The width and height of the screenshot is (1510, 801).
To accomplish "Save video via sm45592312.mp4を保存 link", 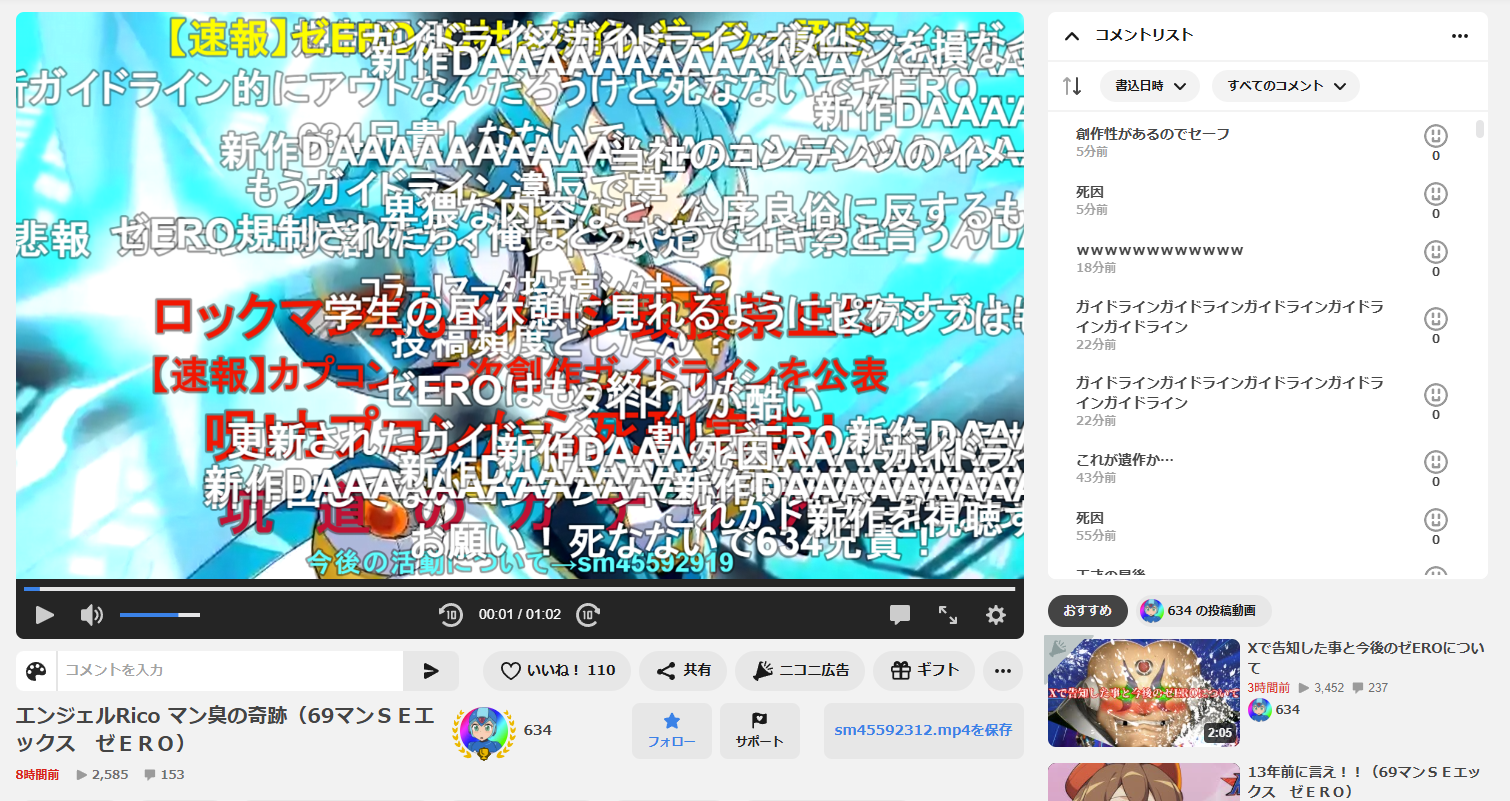I will pos(923,730).
